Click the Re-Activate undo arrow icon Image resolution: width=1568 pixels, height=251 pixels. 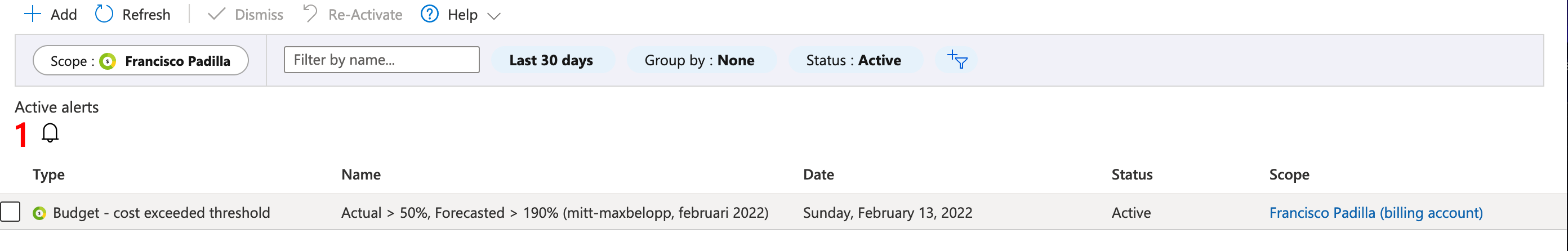click(x=310, y=14)
